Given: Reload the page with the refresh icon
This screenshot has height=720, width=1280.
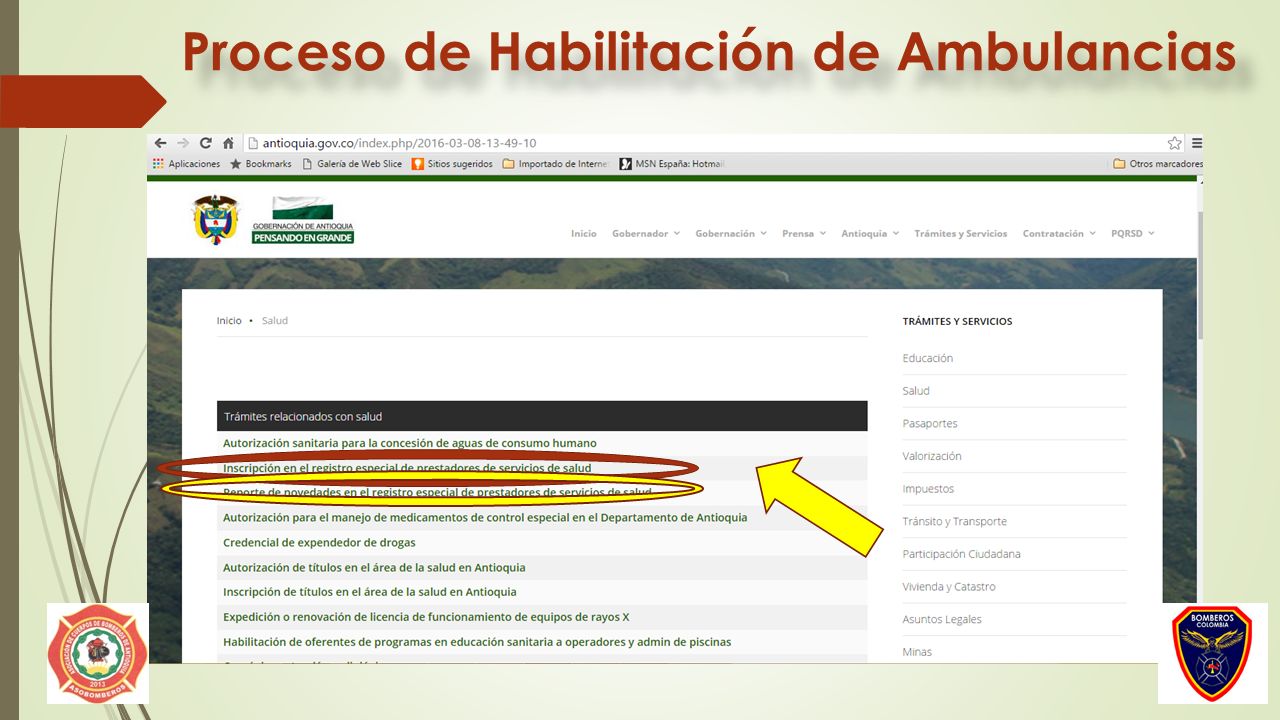Looking at the screenshot, I should (206, 143).
